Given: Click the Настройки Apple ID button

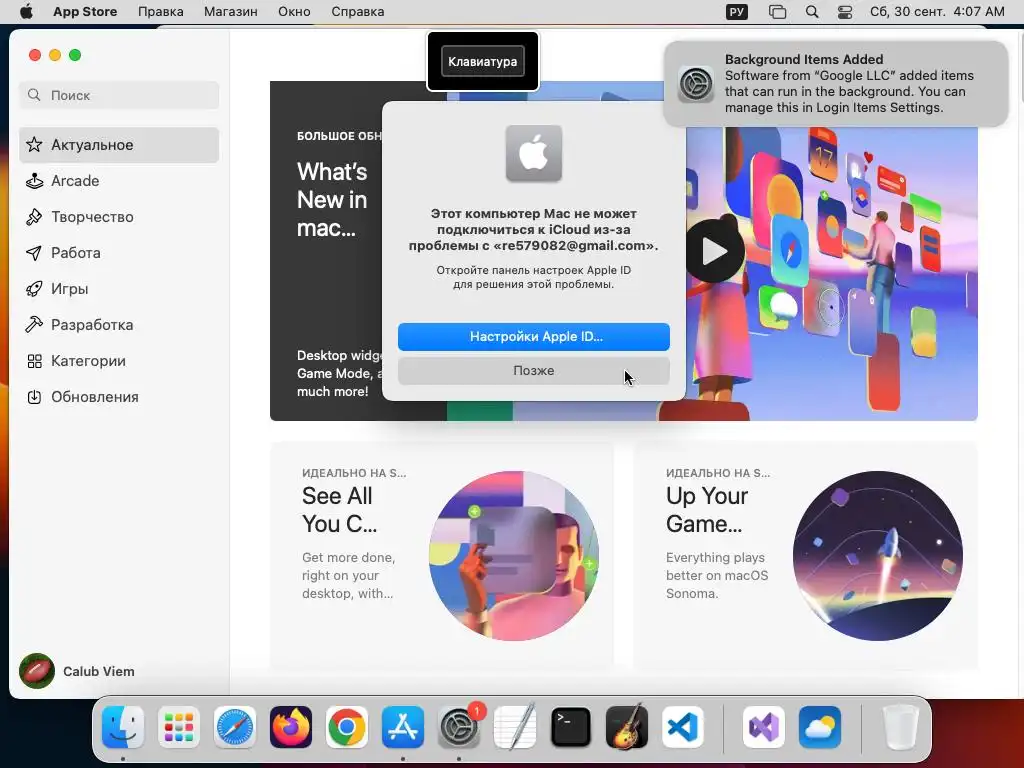Looking at the screenshot, I should 534,336.
